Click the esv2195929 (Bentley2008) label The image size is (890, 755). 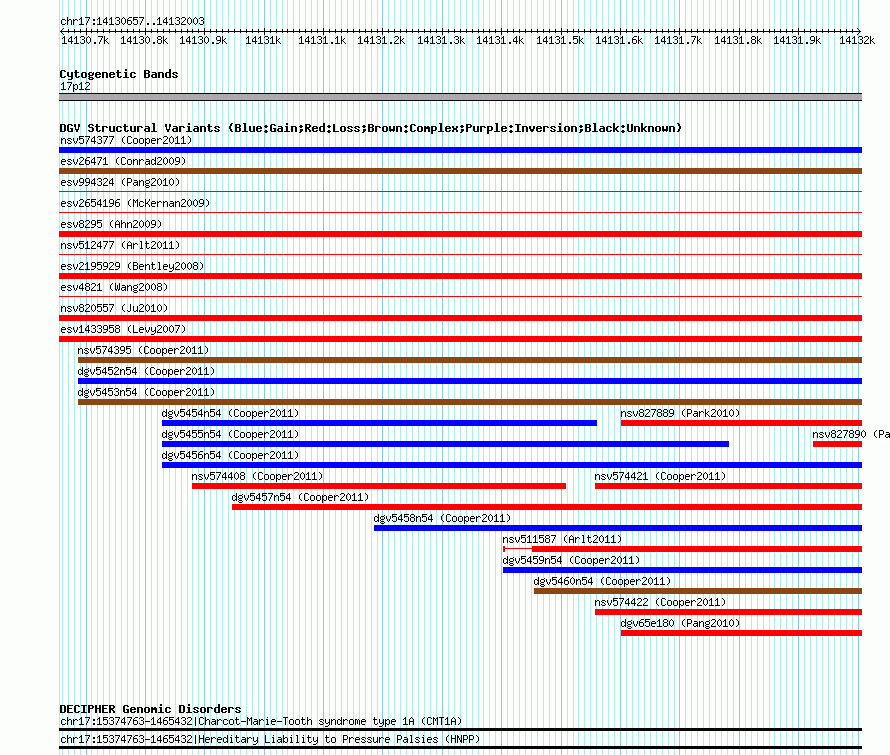click(132, 266)
